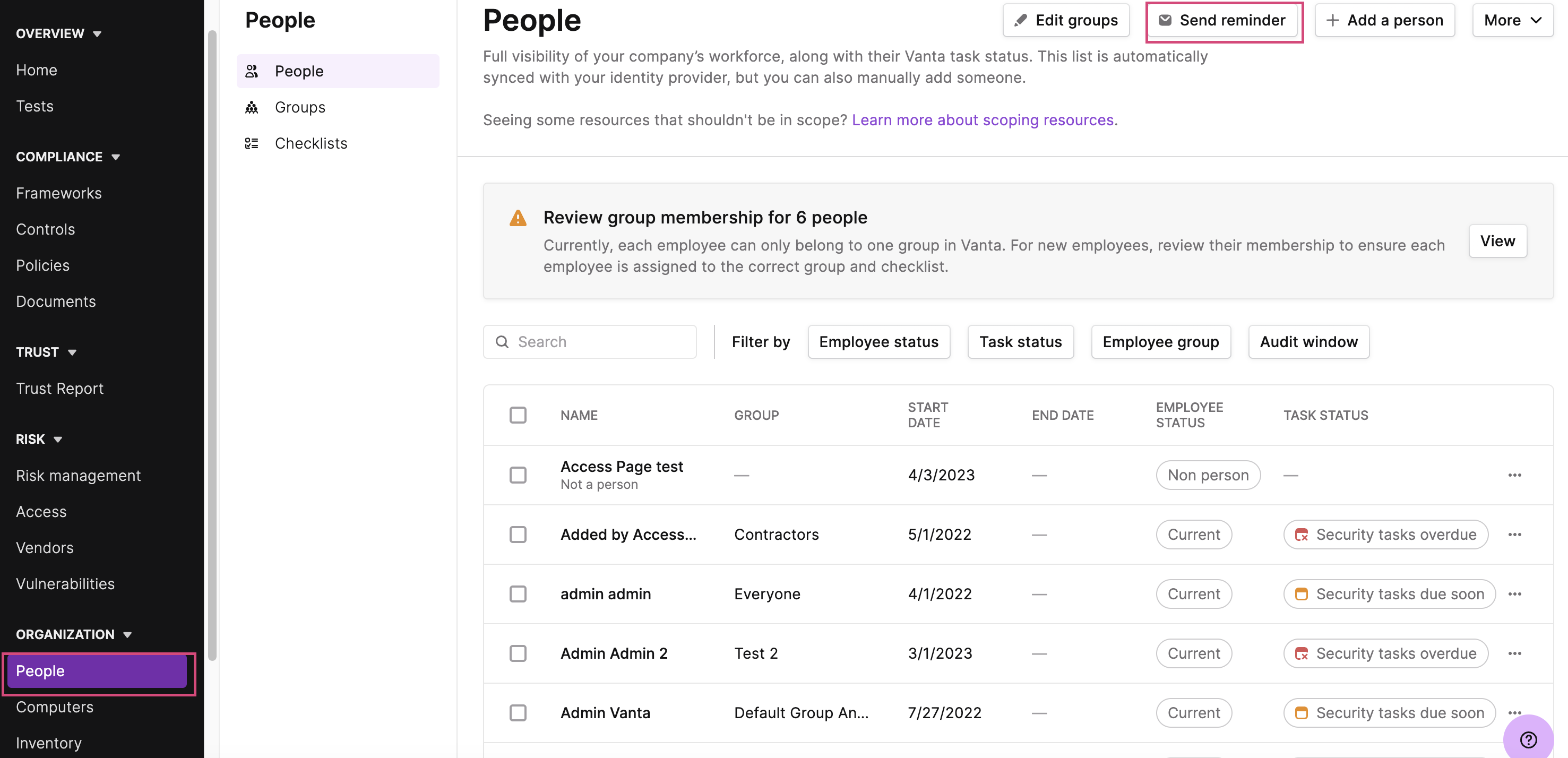Collapse the COMPLIANCE sidebar section
1568x758 pixels.
click(x=68, y=157)
